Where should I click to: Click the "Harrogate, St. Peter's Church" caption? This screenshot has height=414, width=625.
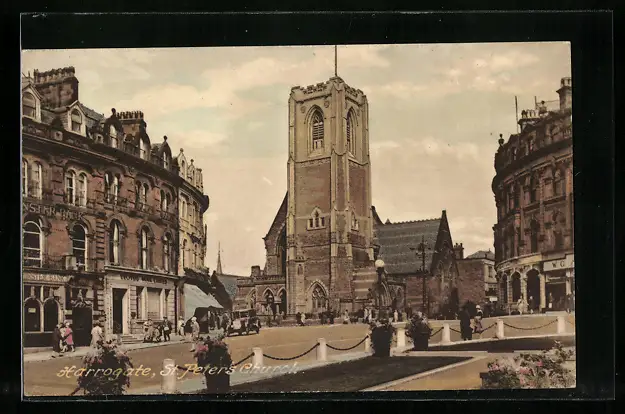[x=177, y=371]
